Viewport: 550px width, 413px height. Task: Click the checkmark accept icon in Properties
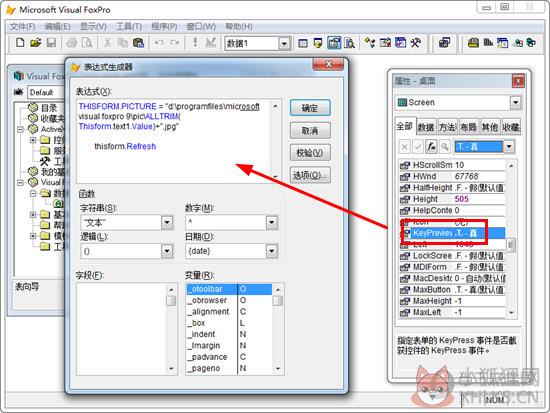[x=417, y=147]
